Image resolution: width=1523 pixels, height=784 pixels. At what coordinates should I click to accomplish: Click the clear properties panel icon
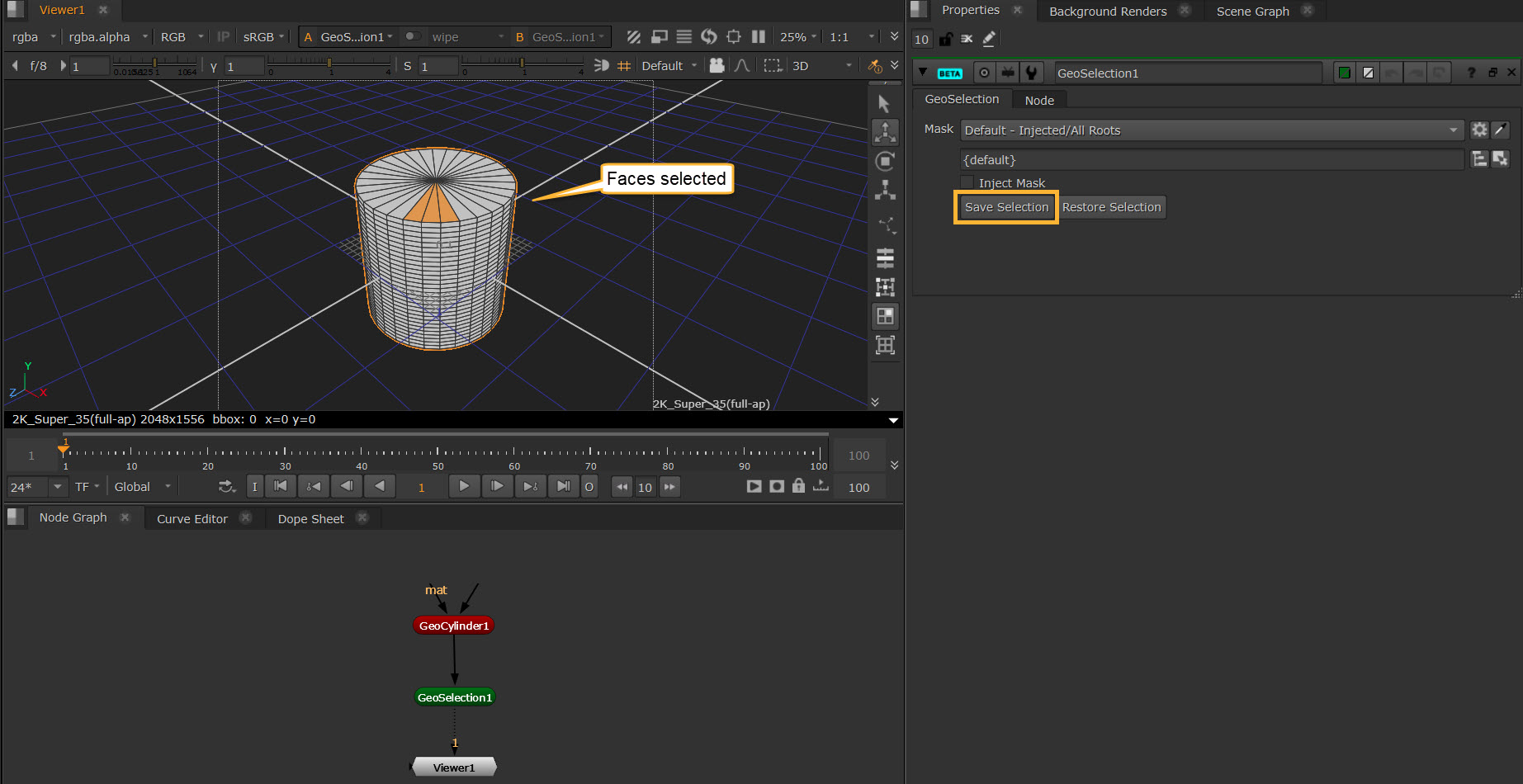tap(967, 39)
